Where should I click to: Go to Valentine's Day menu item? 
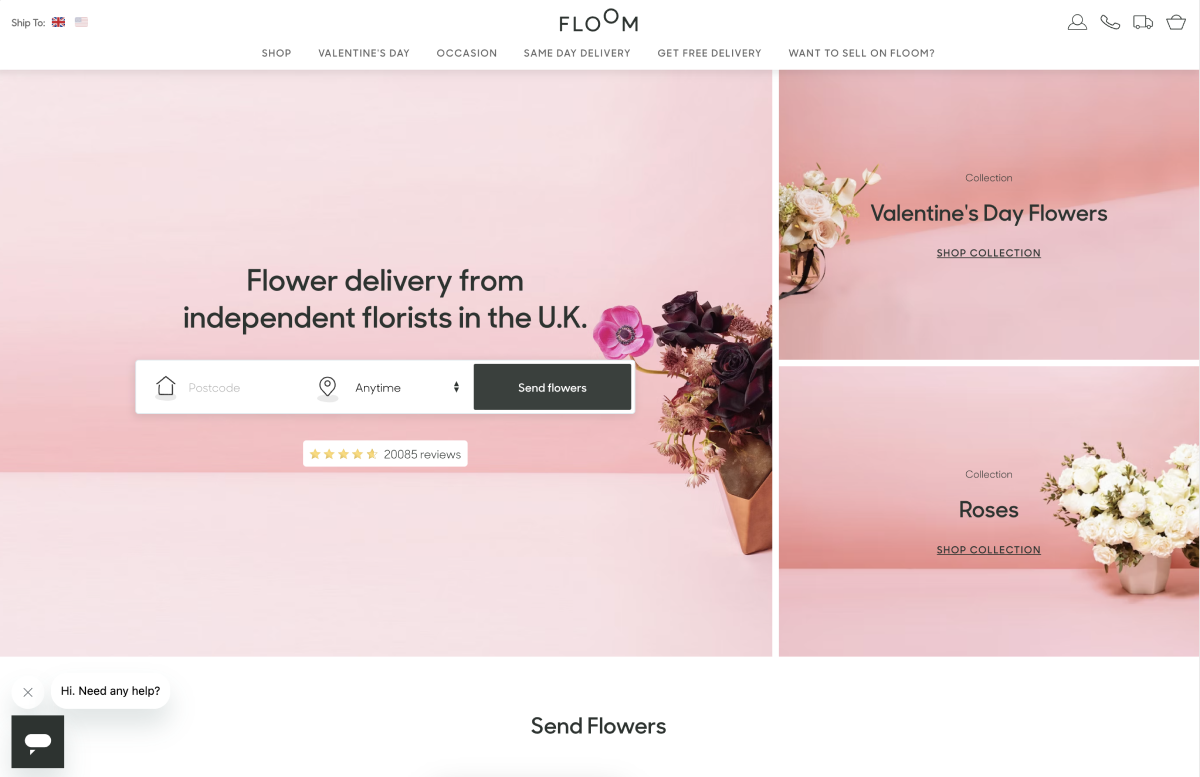364,53
